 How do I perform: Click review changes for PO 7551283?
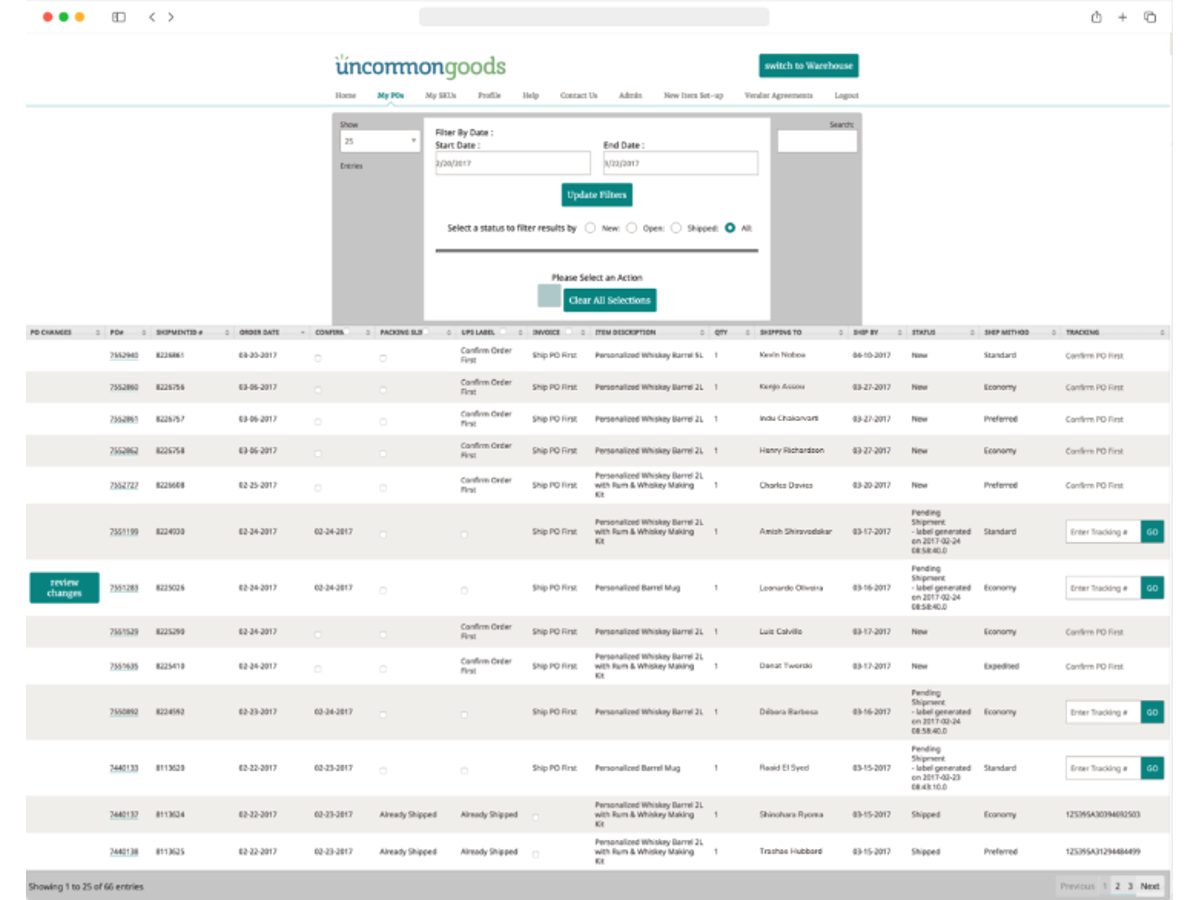click(x=64, y=588)
